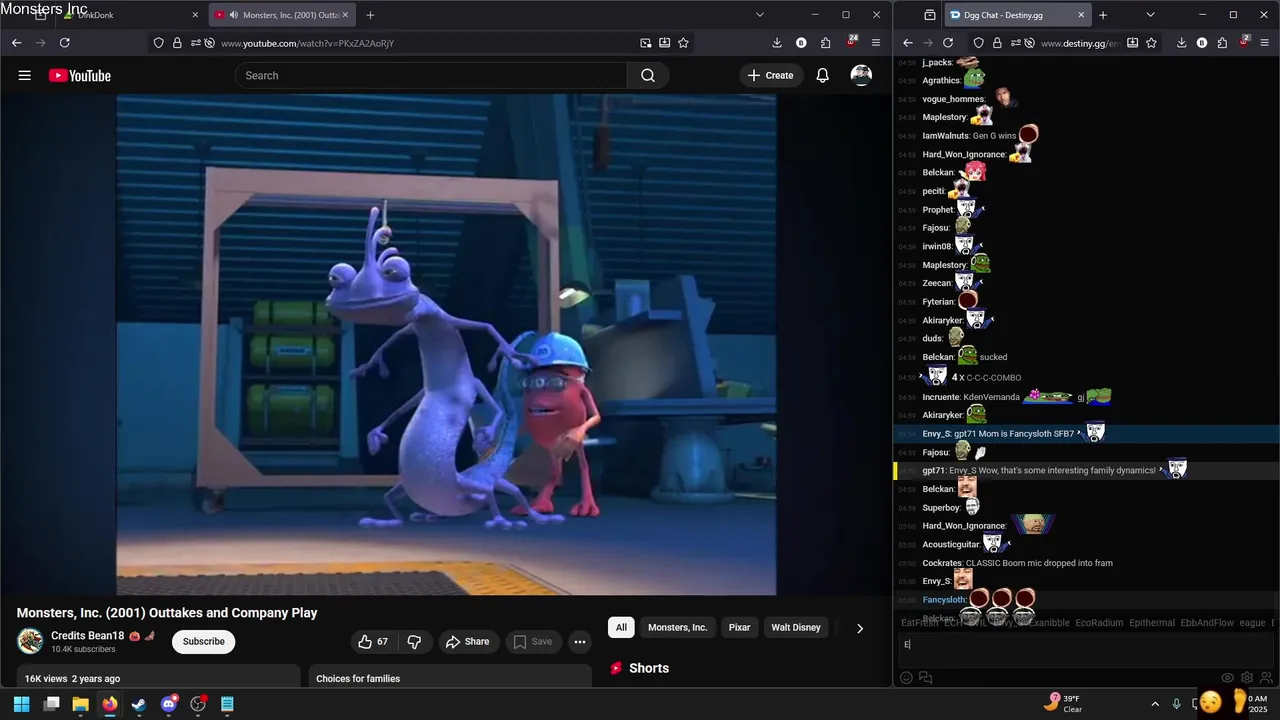Open File Explorer from taskbar
This screenshot has height=720, width=1280.
tap(80, 704)
